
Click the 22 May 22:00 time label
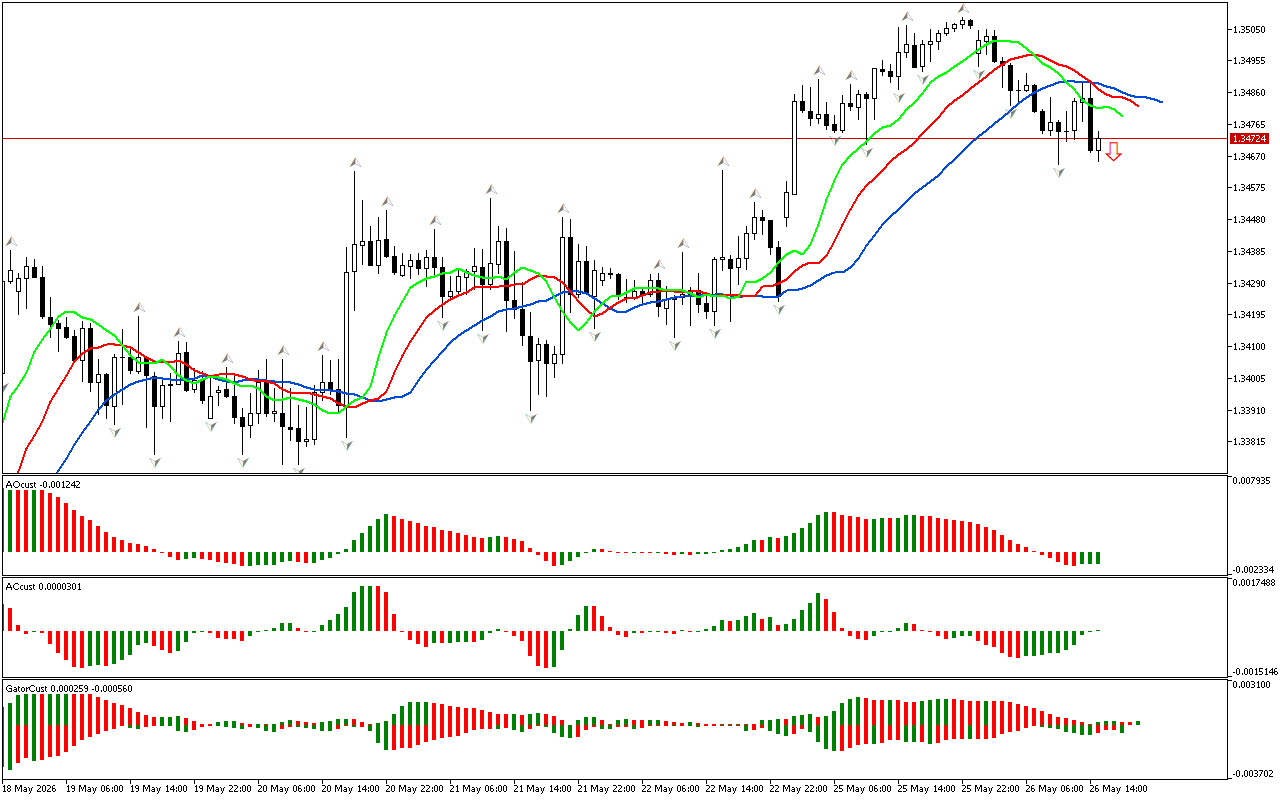coord(796,788)
